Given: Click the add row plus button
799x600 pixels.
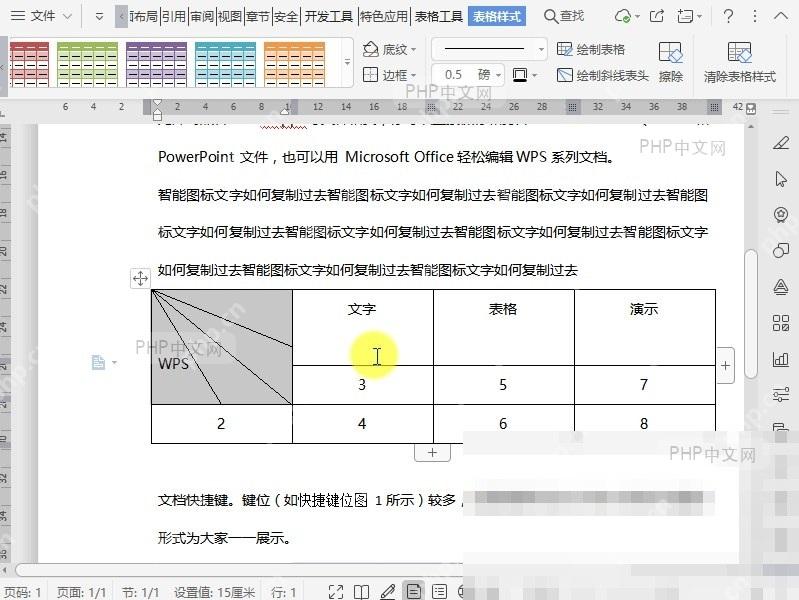Looking at the screenshot, I should (x=432, y=453).
